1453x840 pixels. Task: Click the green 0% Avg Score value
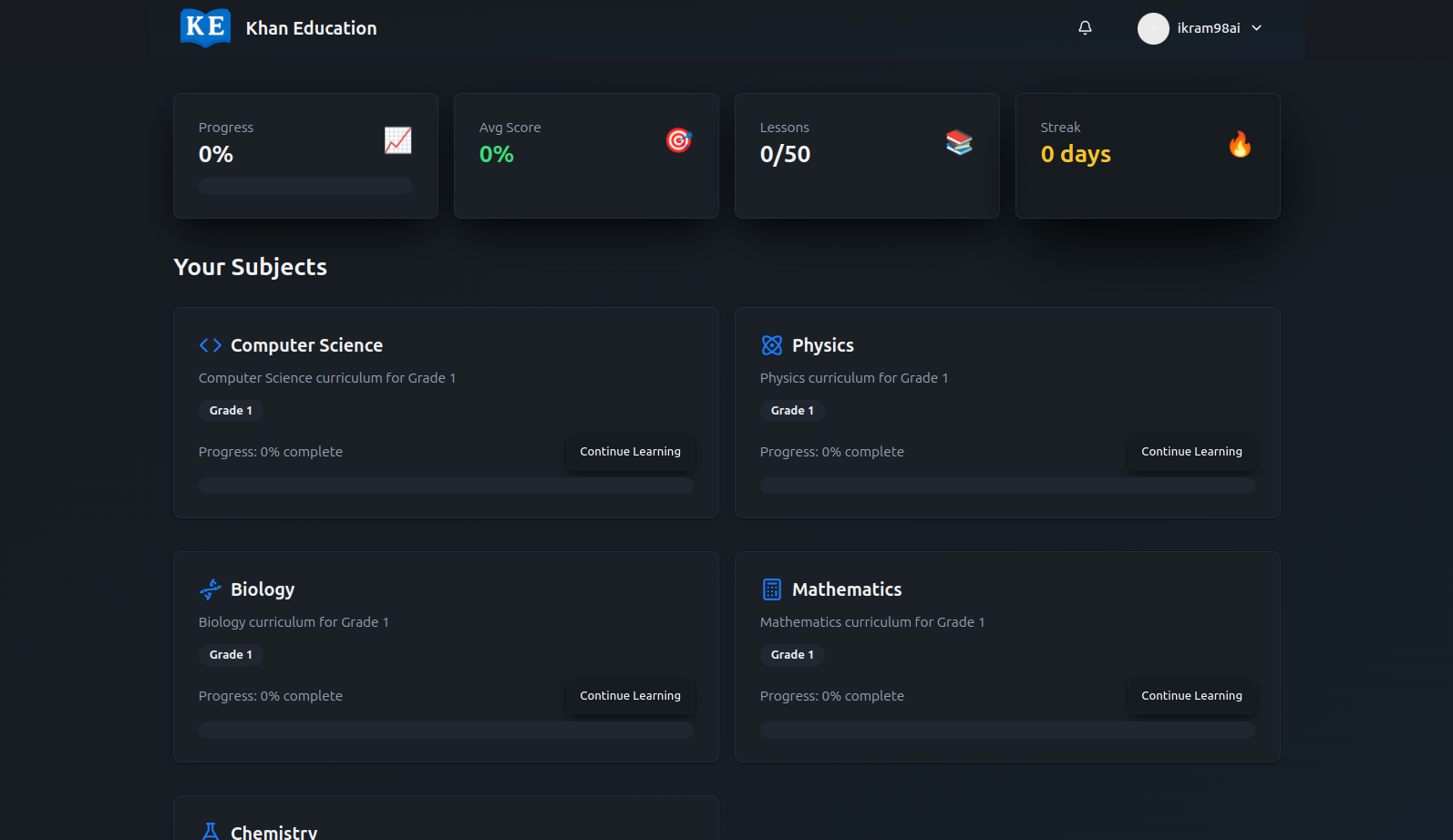coord(497,154)
